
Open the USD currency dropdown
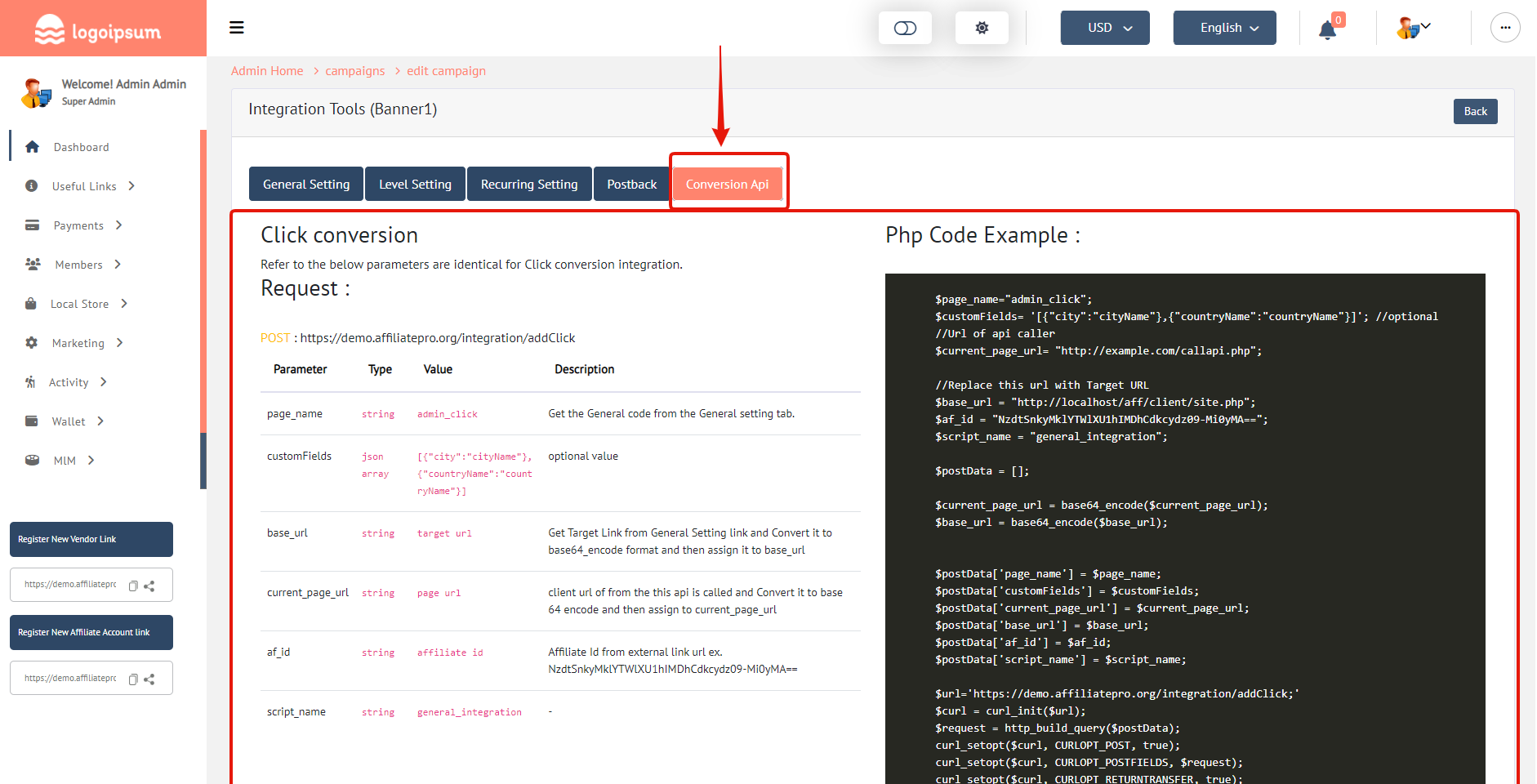click(x=1104, y=27)
